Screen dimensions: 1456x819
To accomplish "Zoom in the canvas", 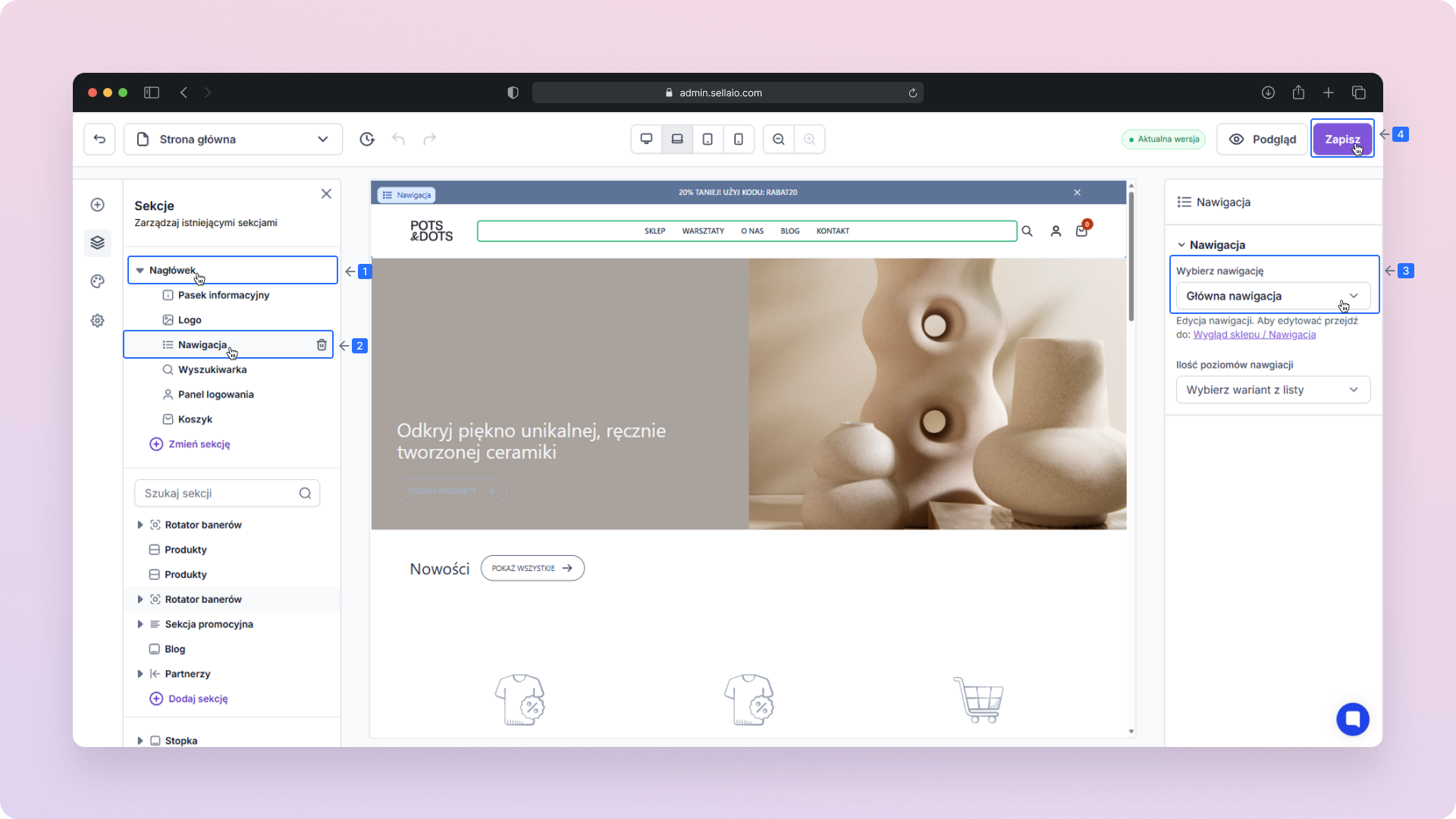I will pos(810,139).
